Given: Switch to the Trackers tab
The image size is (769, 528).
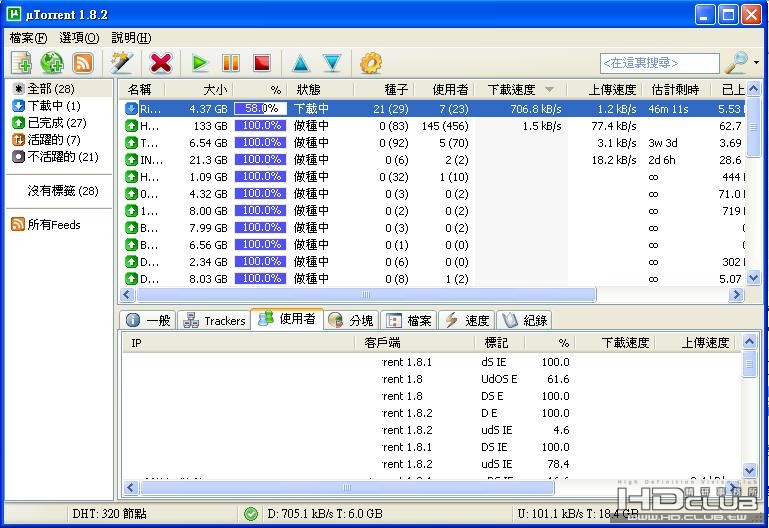Looking at the screenshot, I should pos(214,321).
